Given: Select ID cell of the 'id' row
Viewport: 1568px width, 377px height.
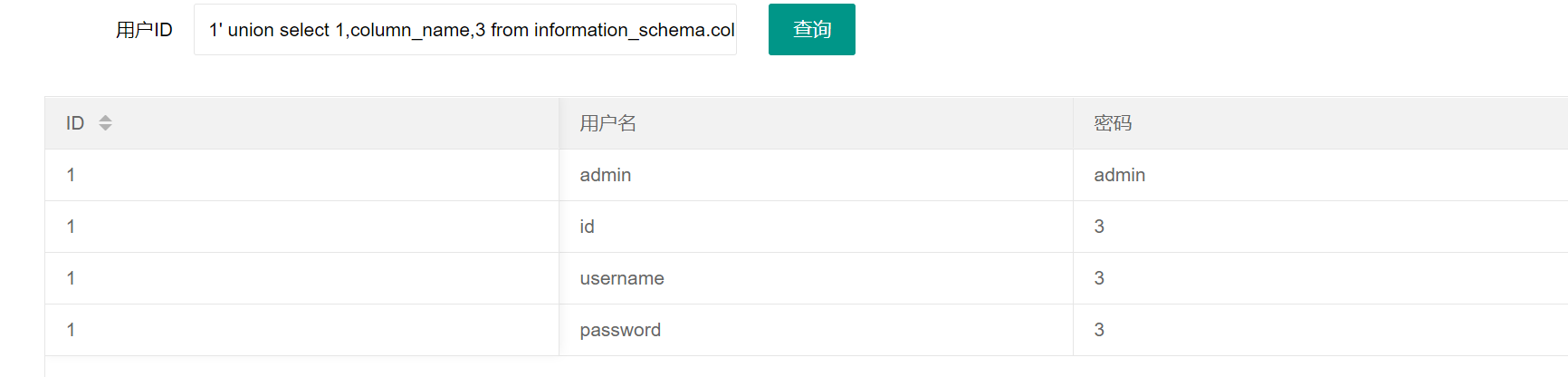Looking at the screenshot, I should tap(301, 227).
